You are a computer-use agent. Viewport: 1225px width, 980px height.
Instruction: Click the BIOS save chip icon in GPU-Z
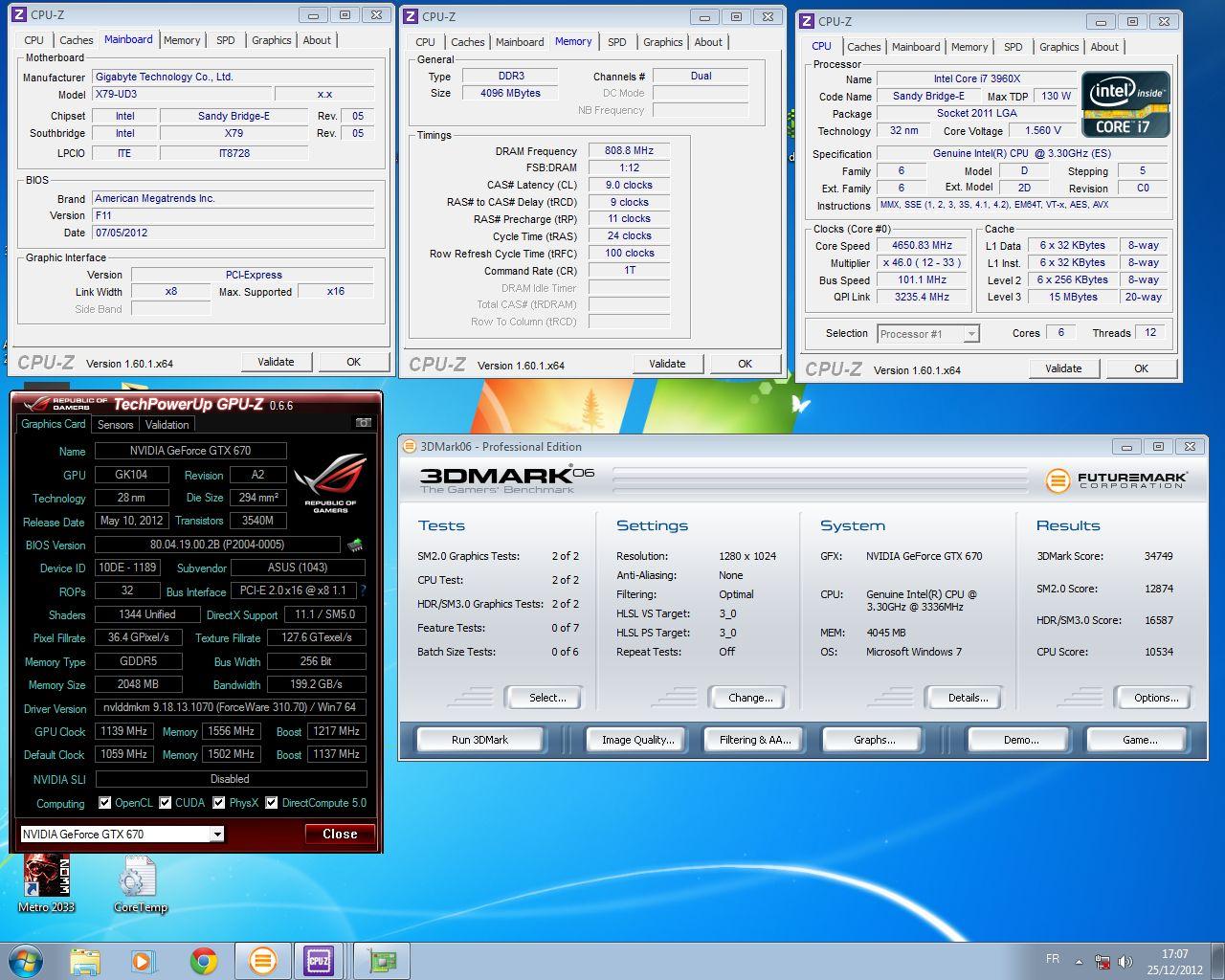[x=355, y=545]
